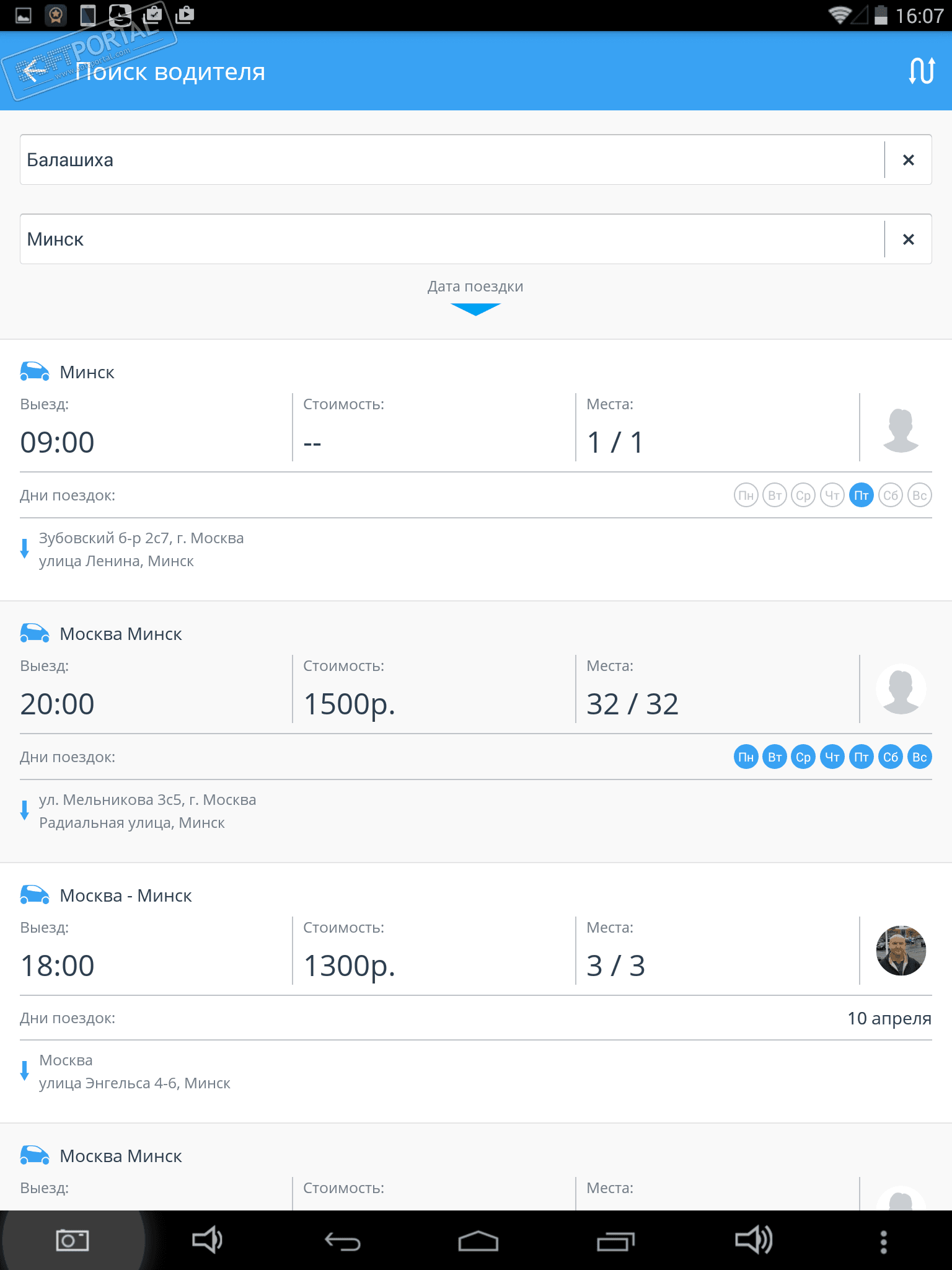Open driver avatar for 09:00 Минск trip
Screen dimensions: 952x1270
901,430
